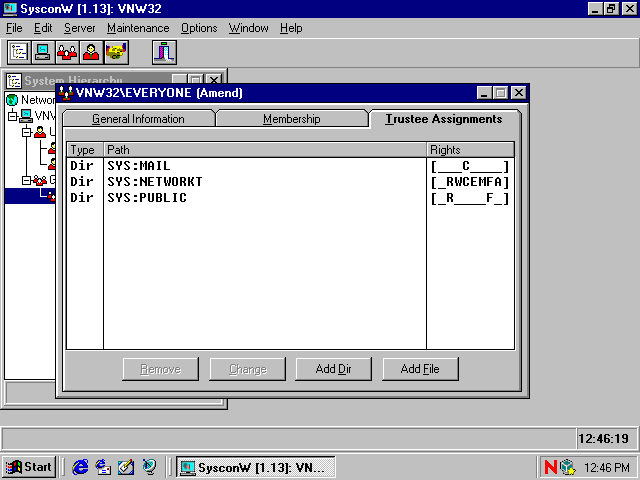Collapse the VNW server tree node

coord(13,116)
